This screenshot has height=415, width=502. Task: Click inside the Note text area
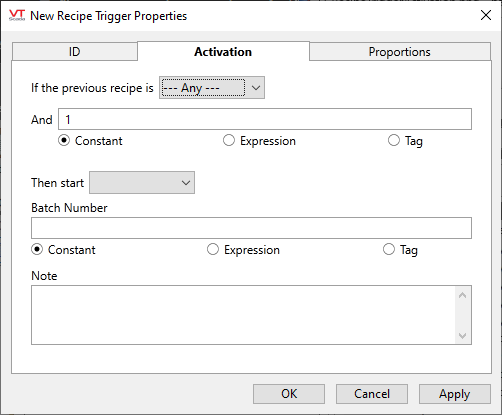(243, 315)
